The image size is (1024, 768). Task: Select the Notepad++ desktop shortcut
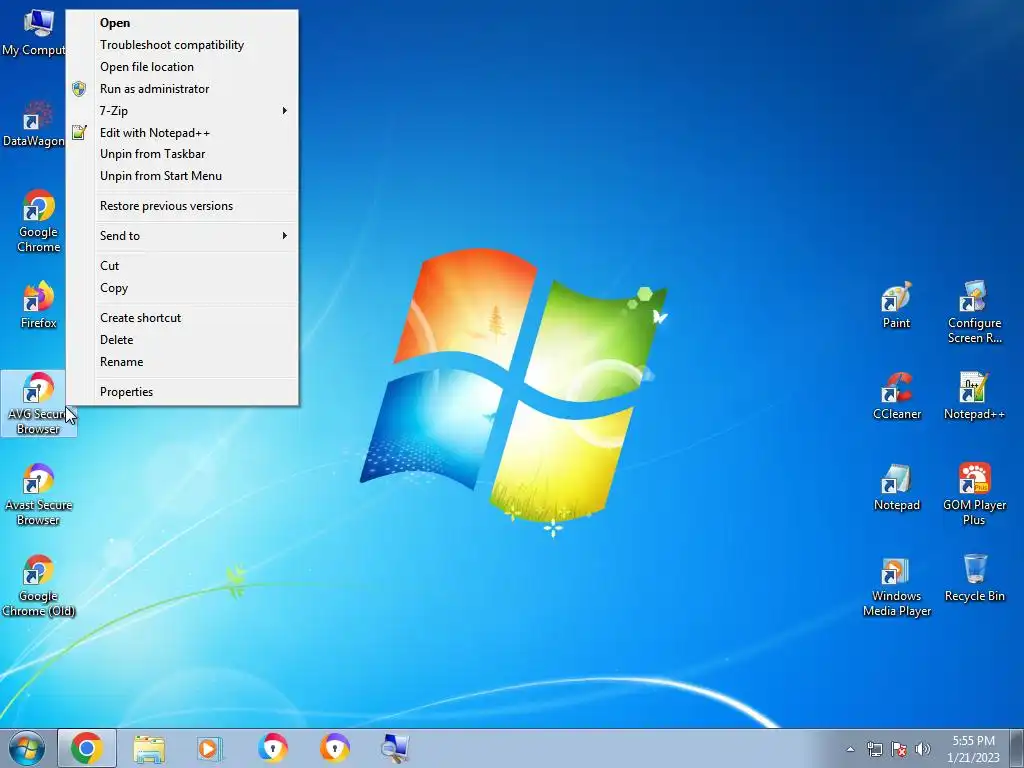tap(974, 396)
